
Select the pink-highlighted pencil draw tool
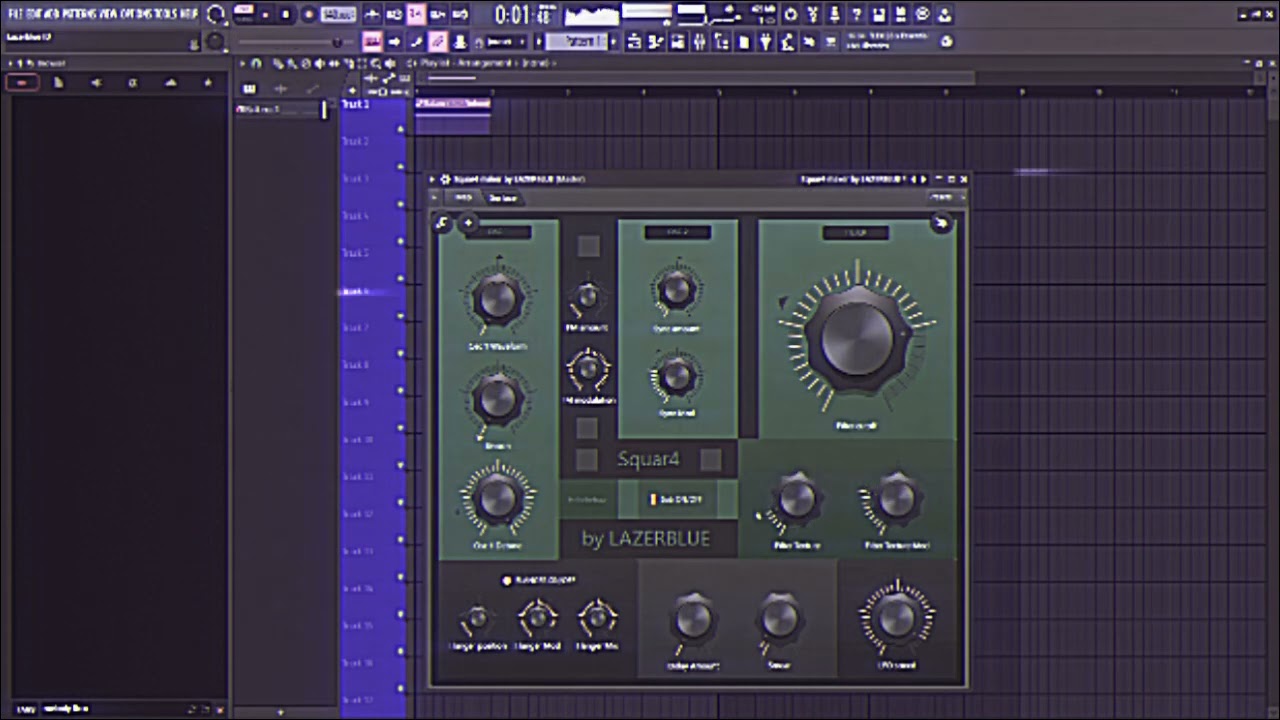coord(437,42)
